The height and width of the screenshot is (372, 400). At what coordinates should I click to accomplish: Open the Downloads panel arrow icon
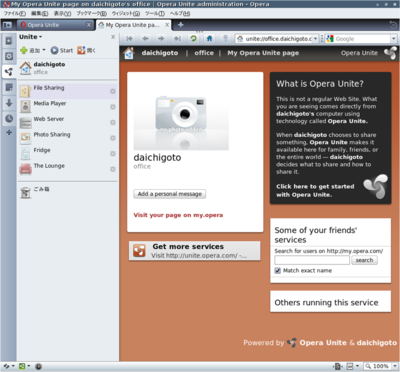(x=9, y=103)
